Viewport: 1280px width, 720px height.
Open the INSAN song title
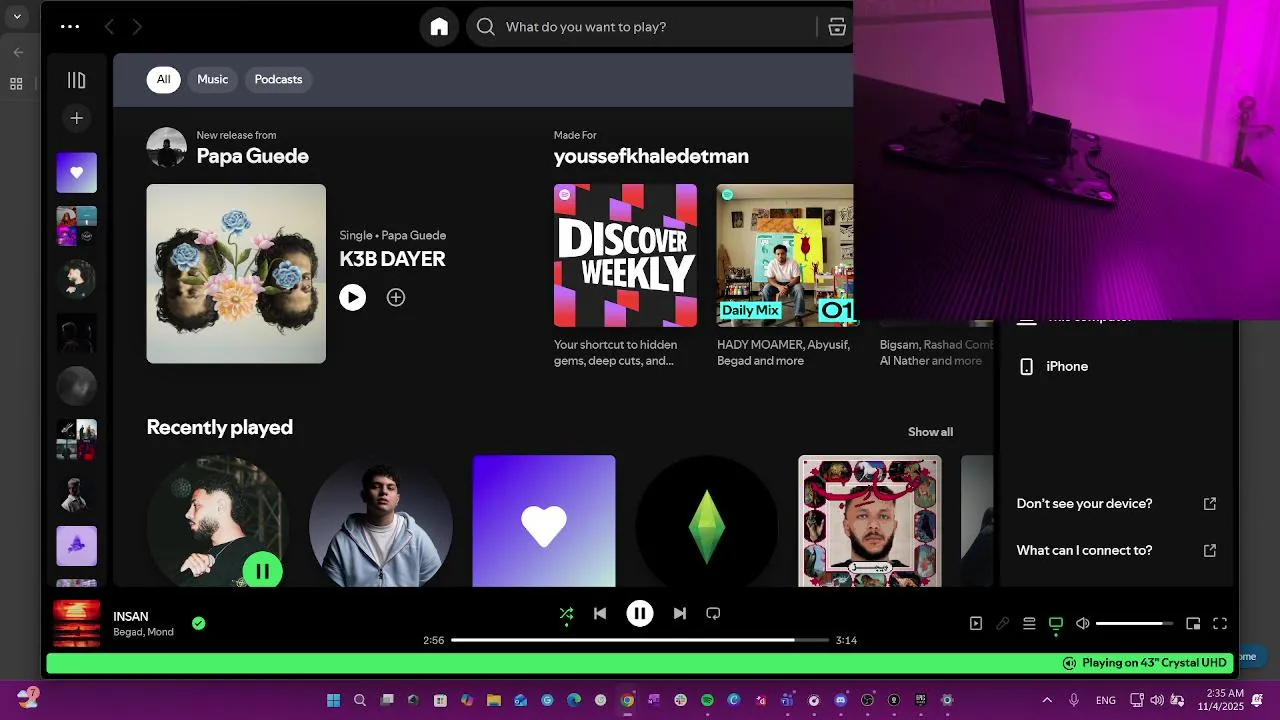tap(131, 616)
